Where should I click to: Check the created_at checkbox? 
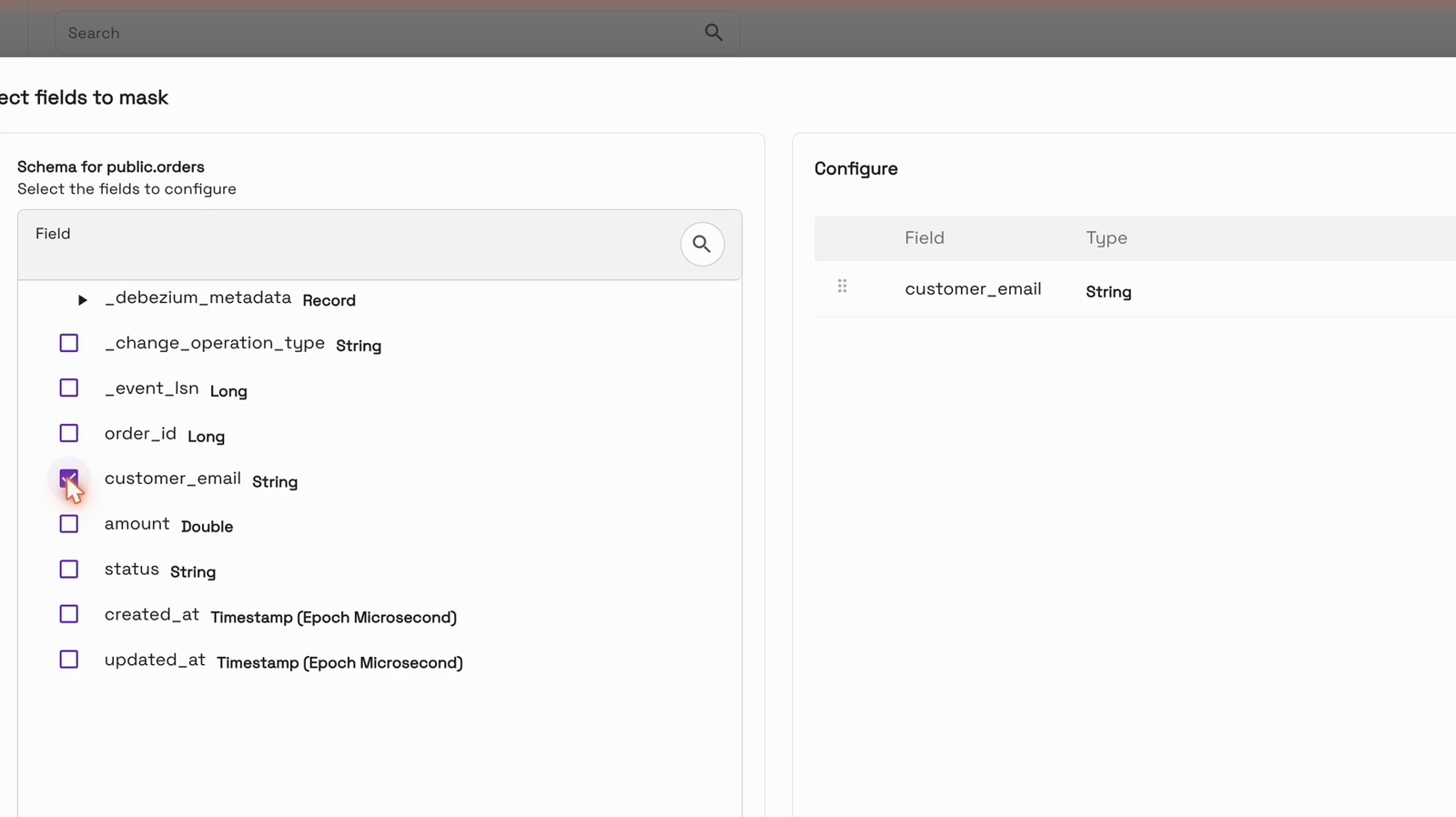point(69,614)
